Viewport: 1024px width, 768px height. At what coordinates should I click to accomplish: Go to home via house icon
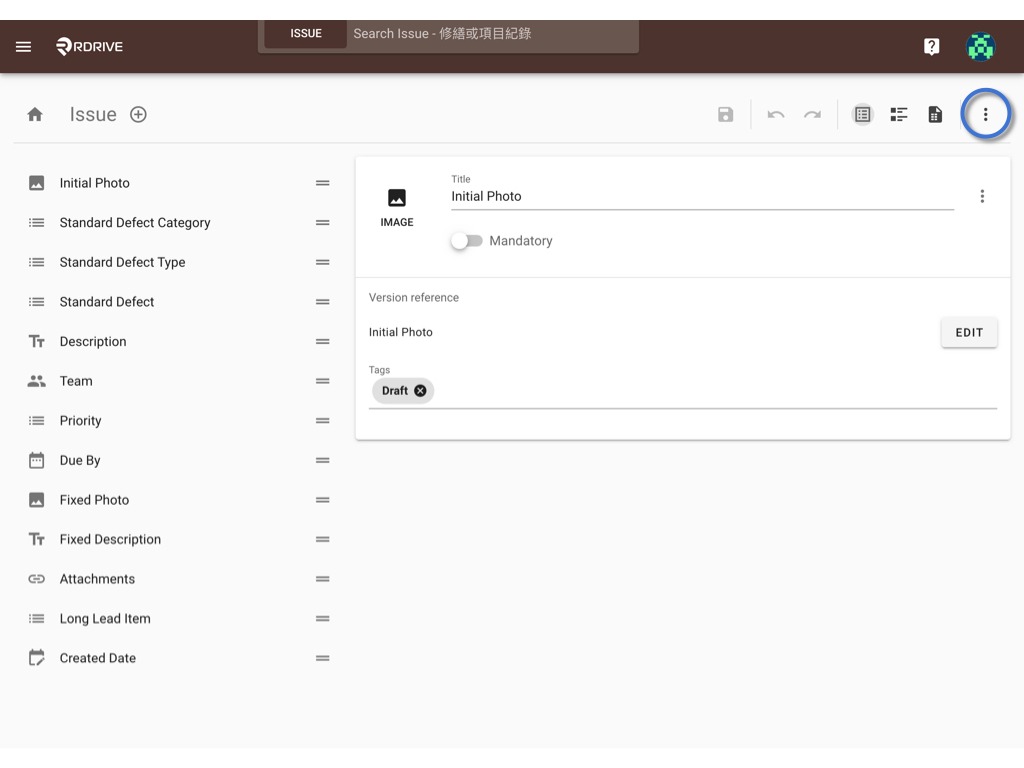35,114
